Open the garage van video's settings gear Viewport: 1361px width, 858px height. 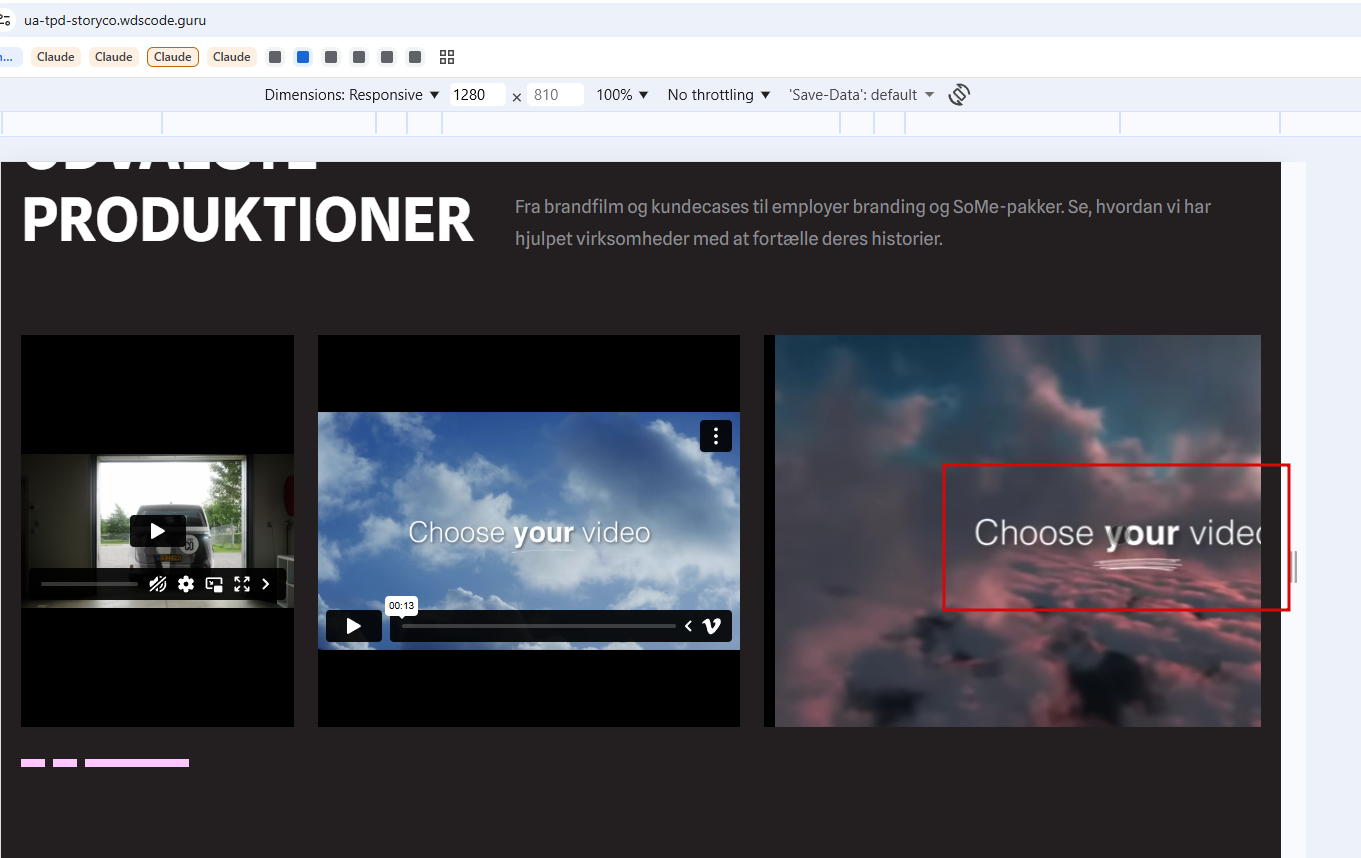186,584
